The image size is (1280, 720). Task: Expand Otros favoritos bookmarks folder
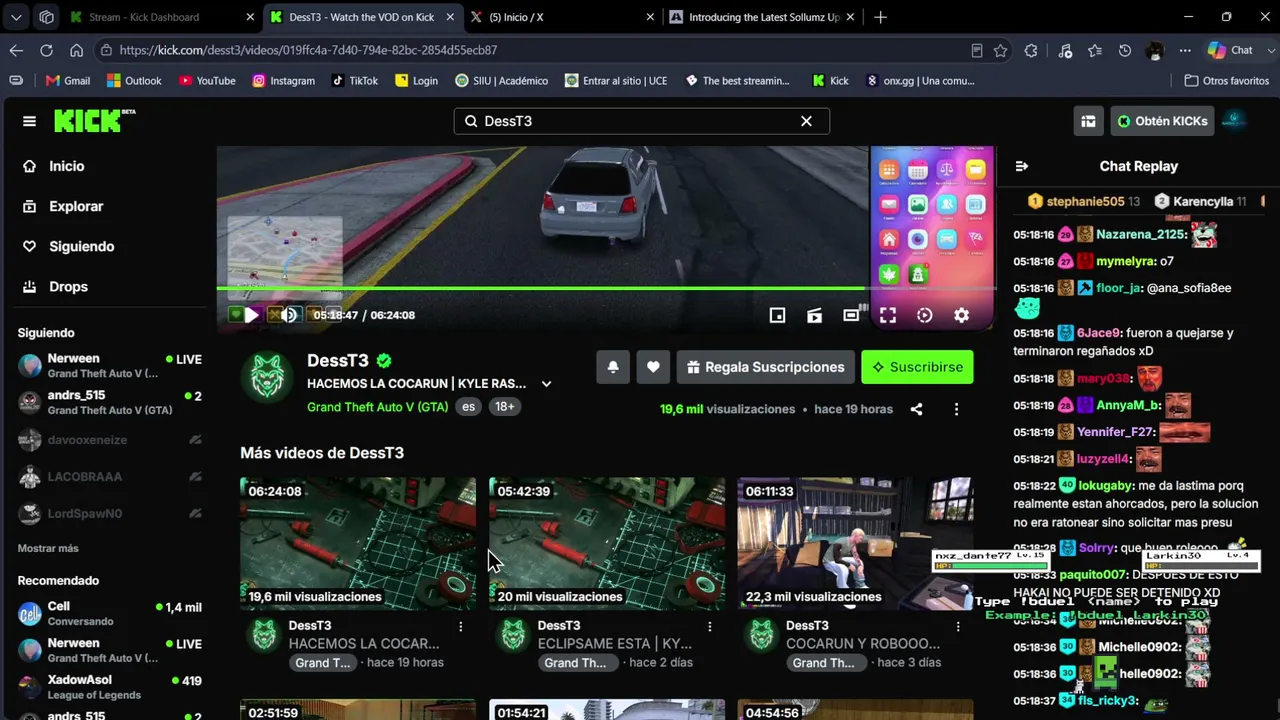[1226, 81]
